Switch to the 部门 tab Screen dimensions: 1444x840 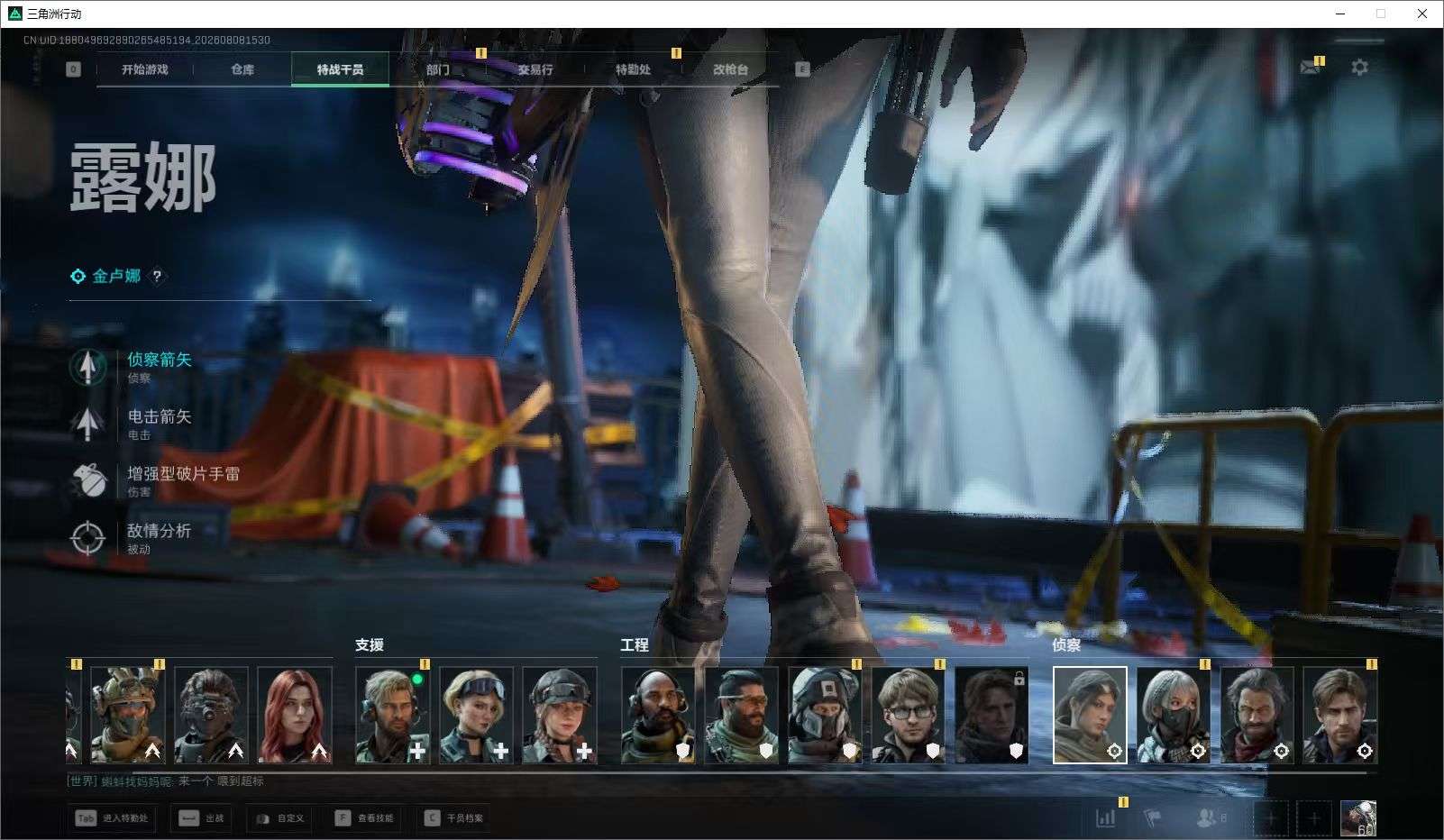[x=438, y=69]
